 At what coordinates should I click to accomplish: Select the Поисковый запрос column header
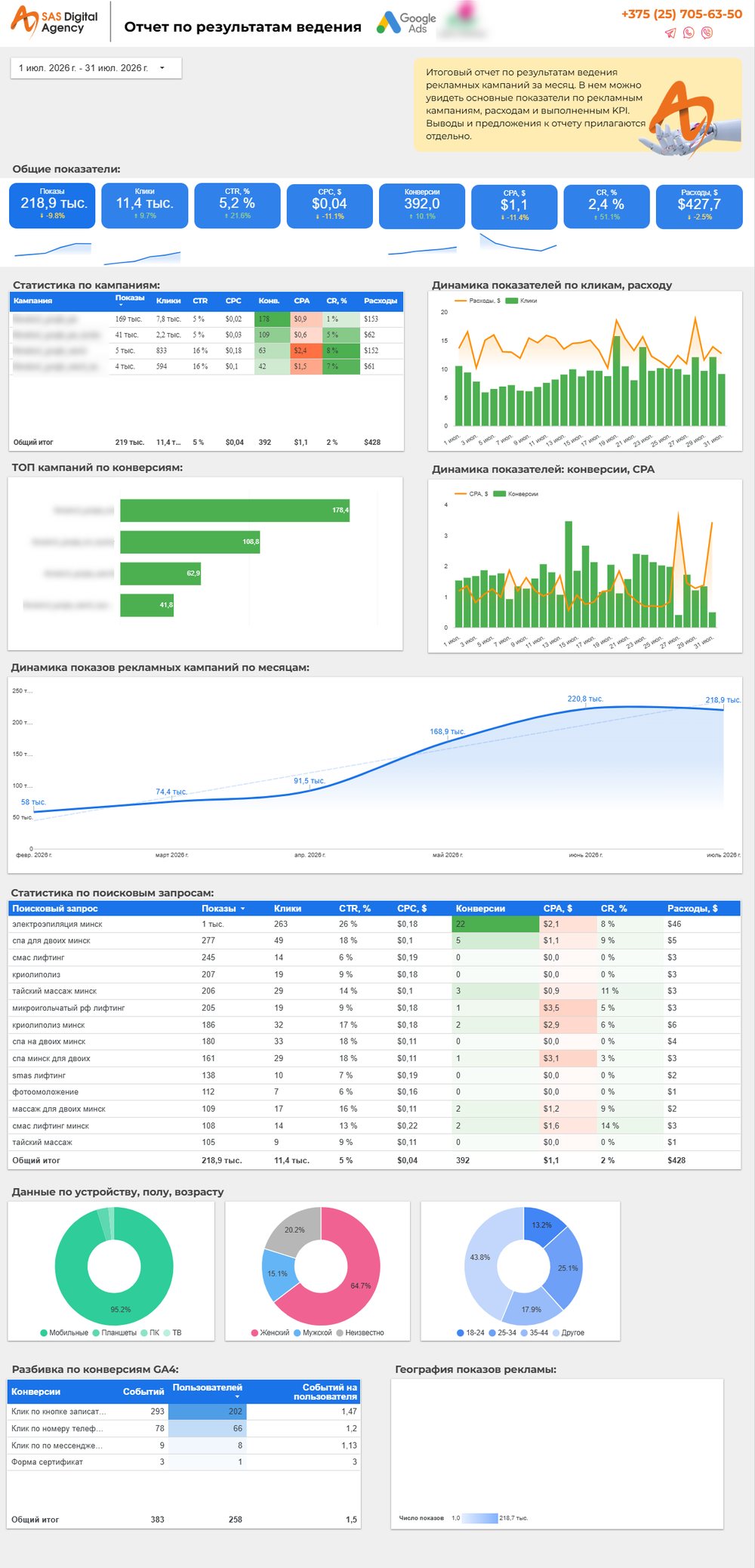(x=55, y=909)
